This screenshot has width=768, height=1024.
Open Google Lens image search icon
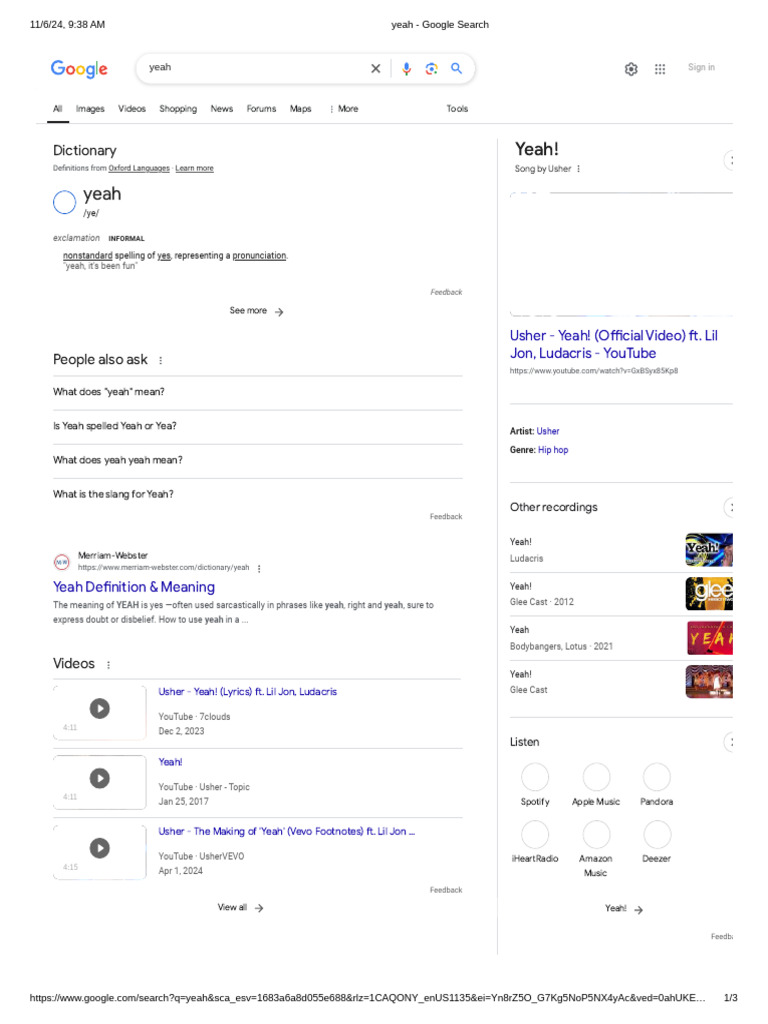(431, 69)
